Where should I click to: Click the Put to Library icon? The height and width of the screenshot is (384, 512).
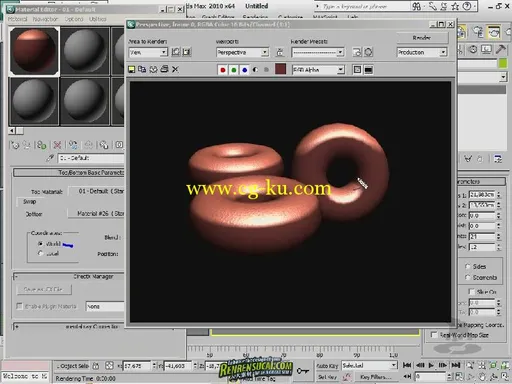104,145
